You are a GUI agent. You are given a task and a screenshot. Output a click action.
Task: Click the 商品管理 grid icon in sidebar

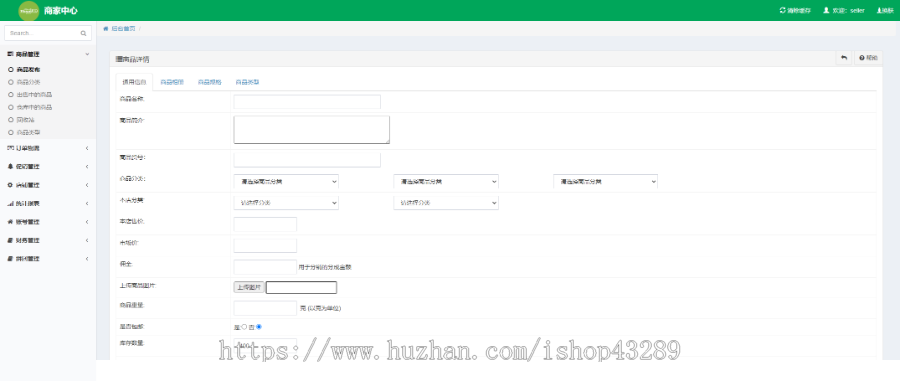click(10, 54)
